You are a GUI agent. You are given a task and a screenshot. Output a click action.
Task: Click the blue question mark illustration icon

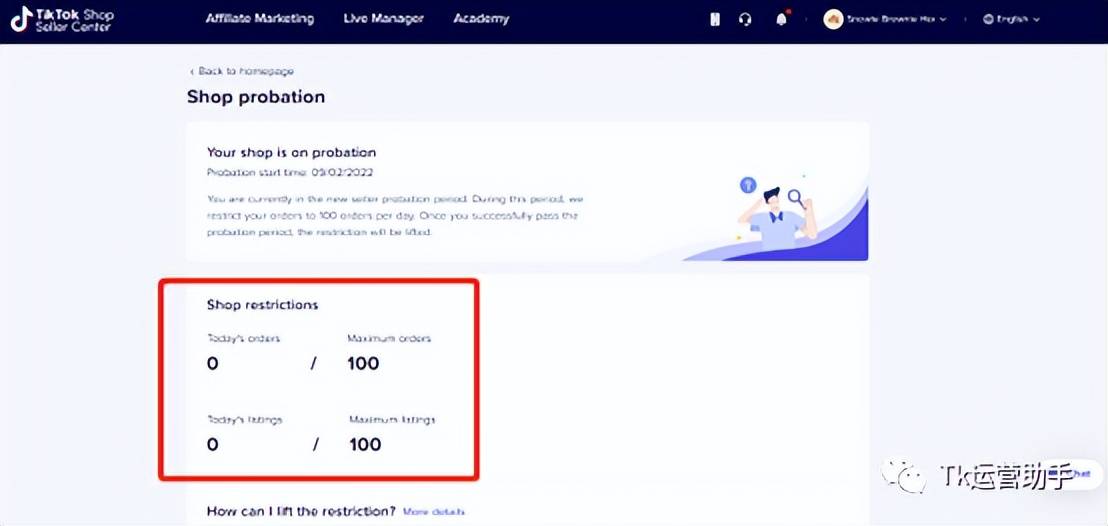(748, 185)
